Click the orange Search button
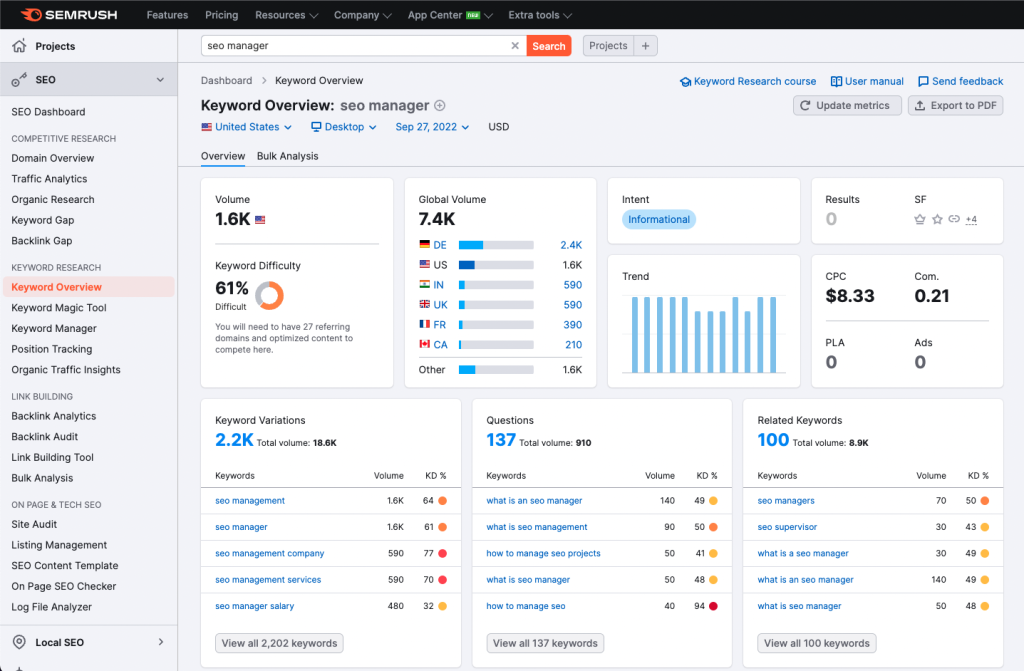 tap(549, 46)
